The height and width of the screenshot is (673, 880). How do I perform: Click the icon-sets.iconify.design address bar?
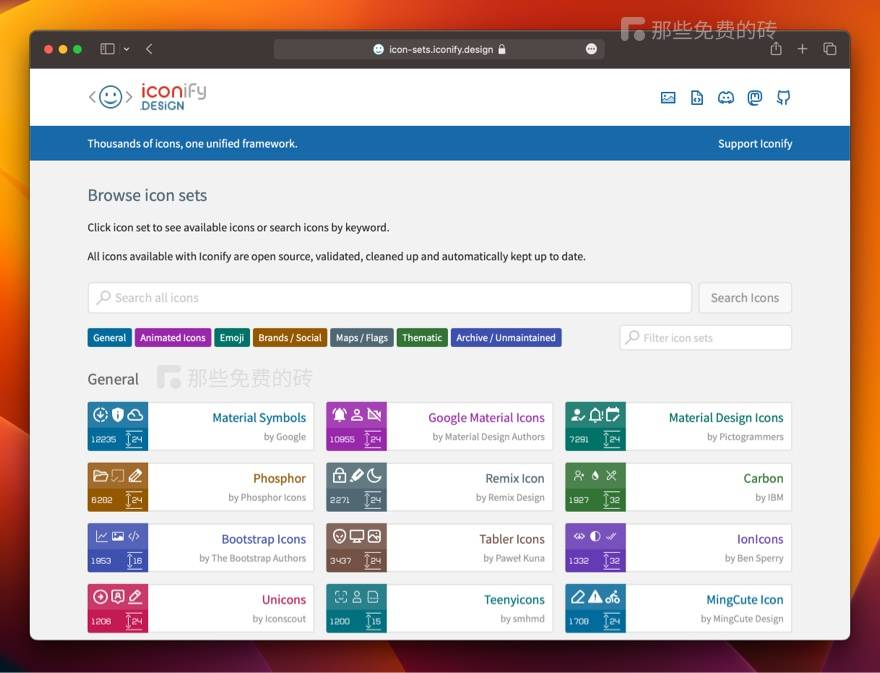coord(439,49)
